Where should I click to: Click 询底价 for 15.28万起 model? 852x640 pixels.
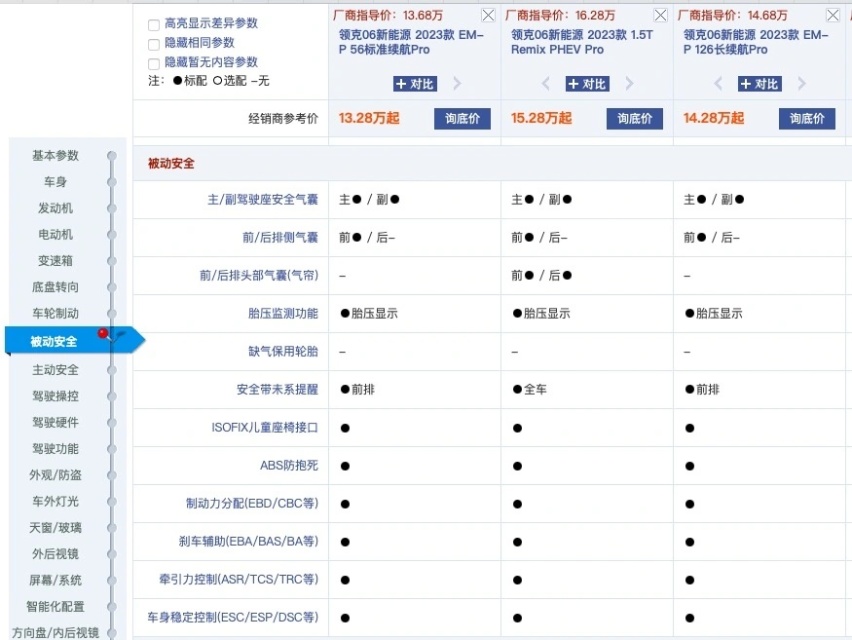[635, 118]
